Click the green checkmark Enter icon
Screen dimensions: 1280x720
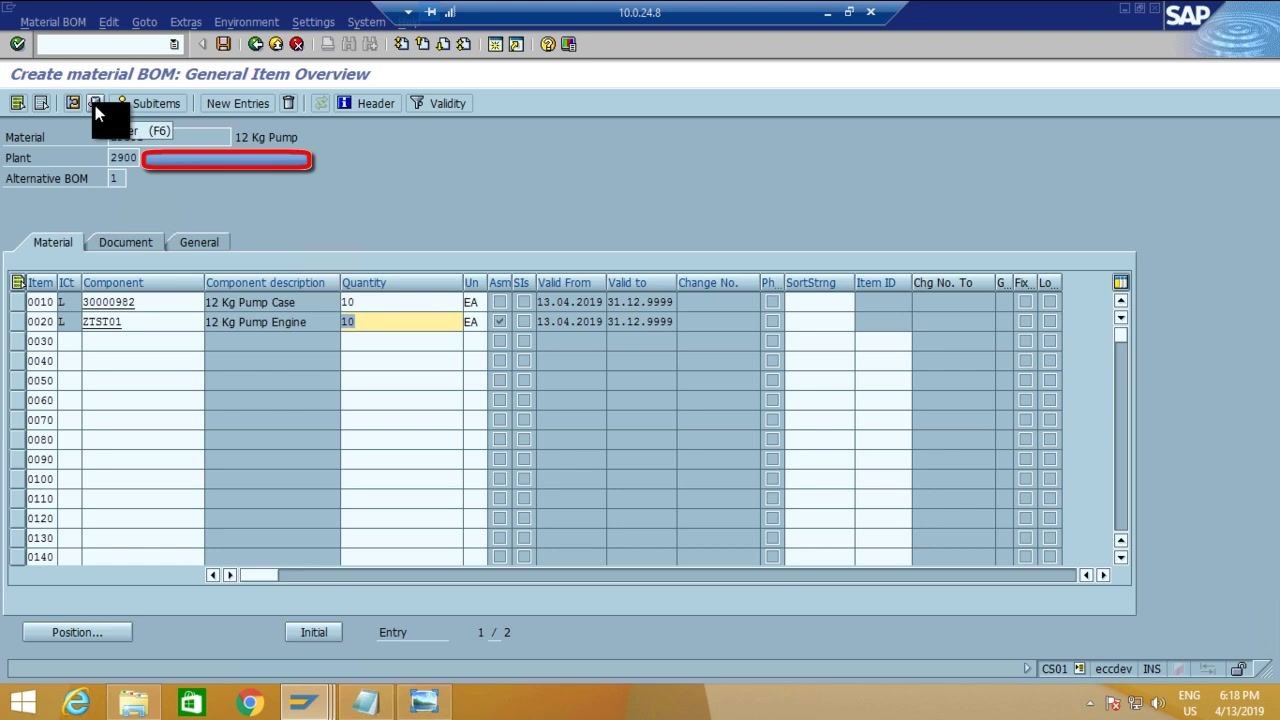[x=17, y=44]
